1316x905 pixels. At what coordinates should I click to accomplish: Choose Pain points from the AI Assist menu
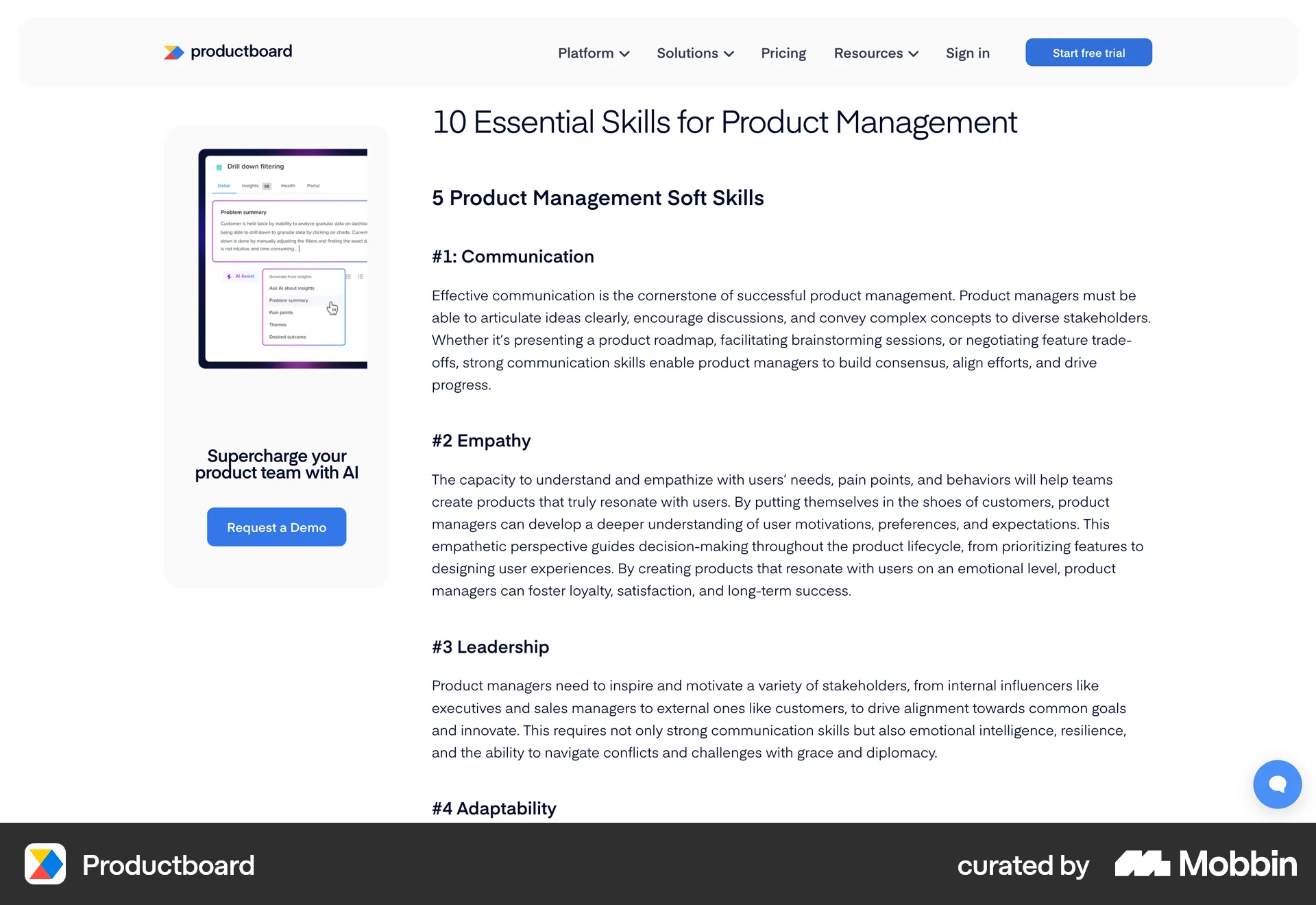tap(281, 313)
